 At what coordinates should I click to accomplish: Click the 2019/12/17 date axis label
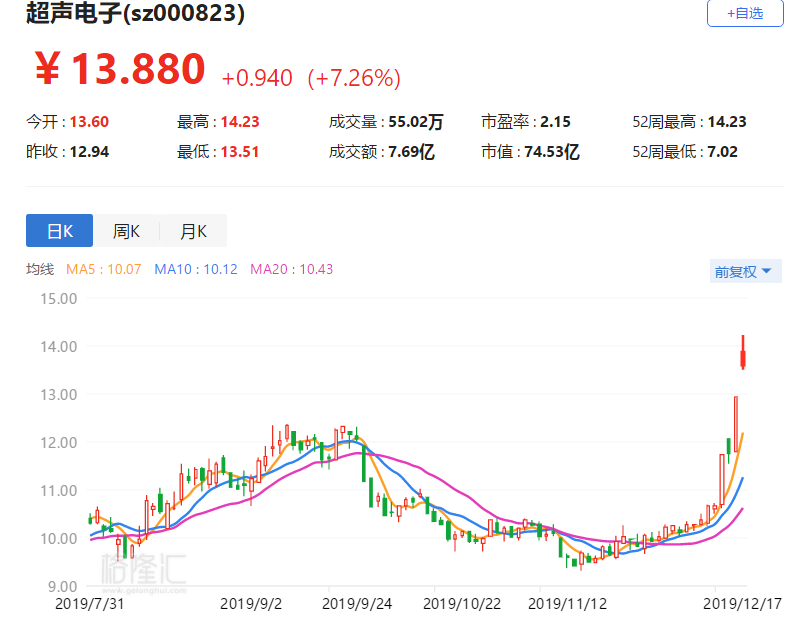(x=742, y=604)
